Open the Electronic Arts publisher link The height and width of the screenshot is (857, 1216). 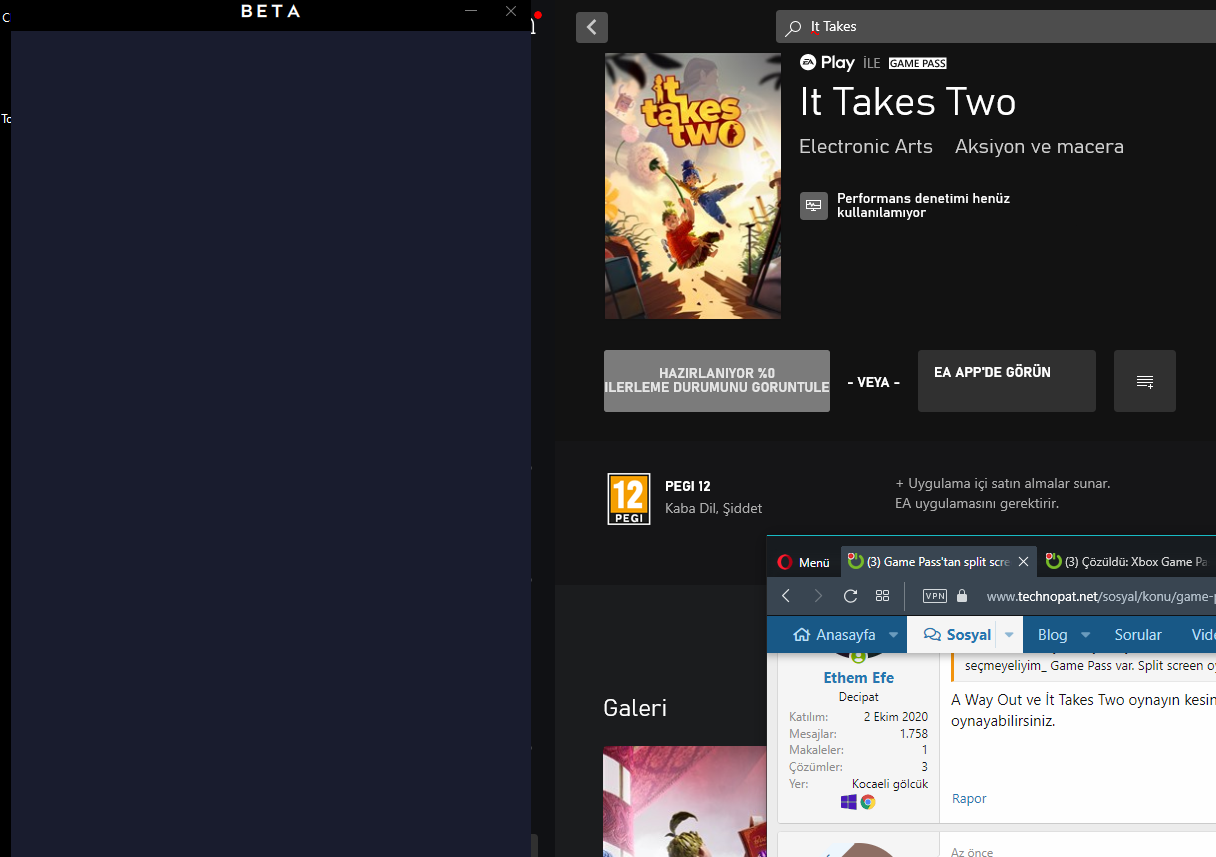[x=866, y=147]
